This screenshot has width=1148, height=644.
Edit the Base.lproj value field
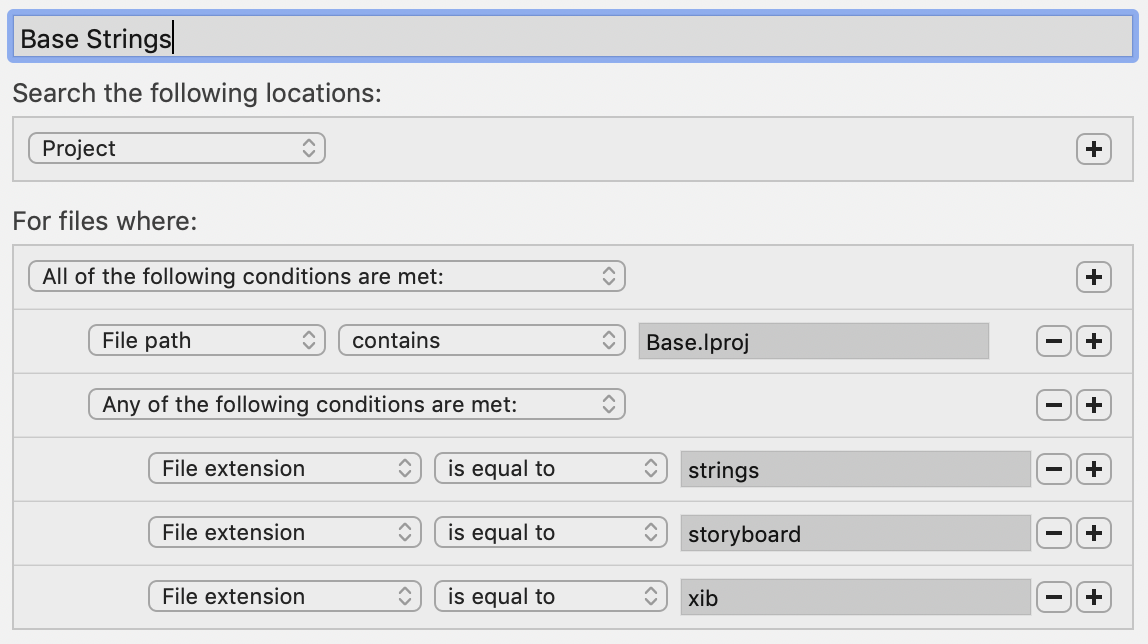coord(813,340)
